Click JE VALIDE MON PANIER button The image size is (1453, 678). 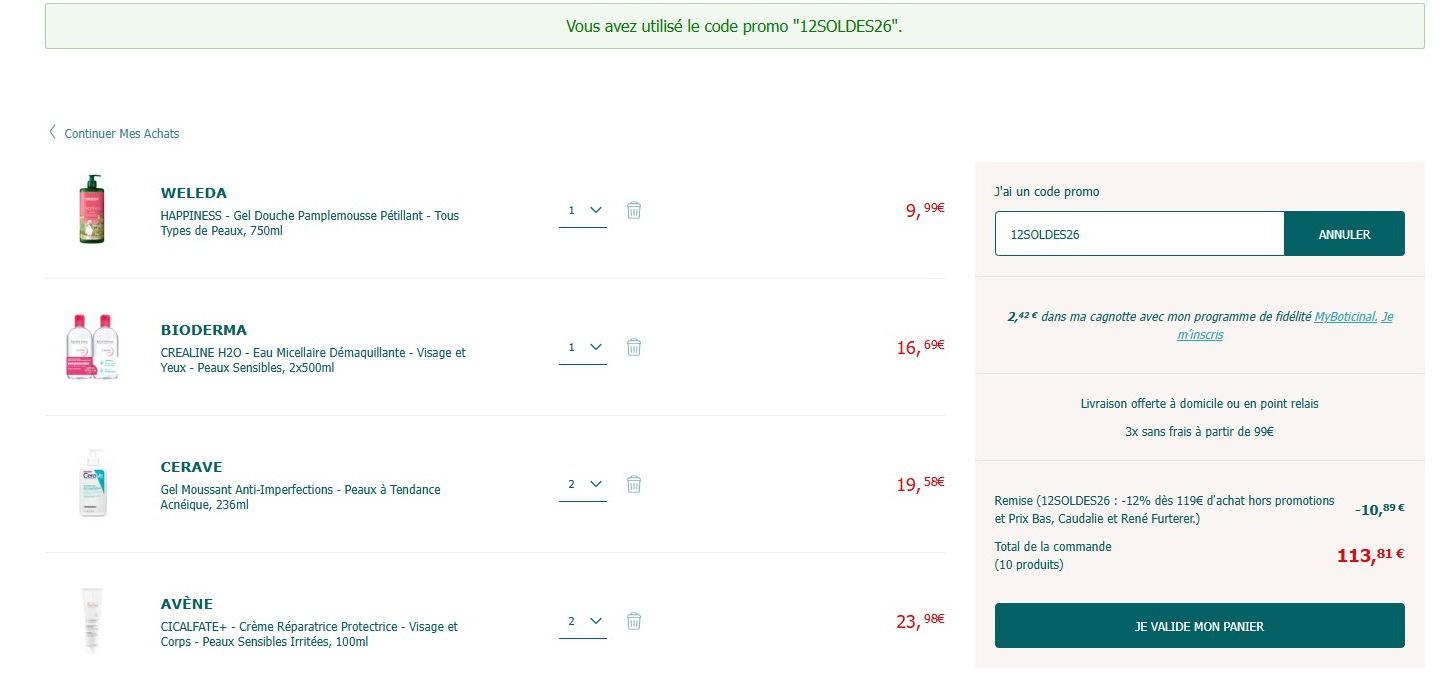[1199, 626]
